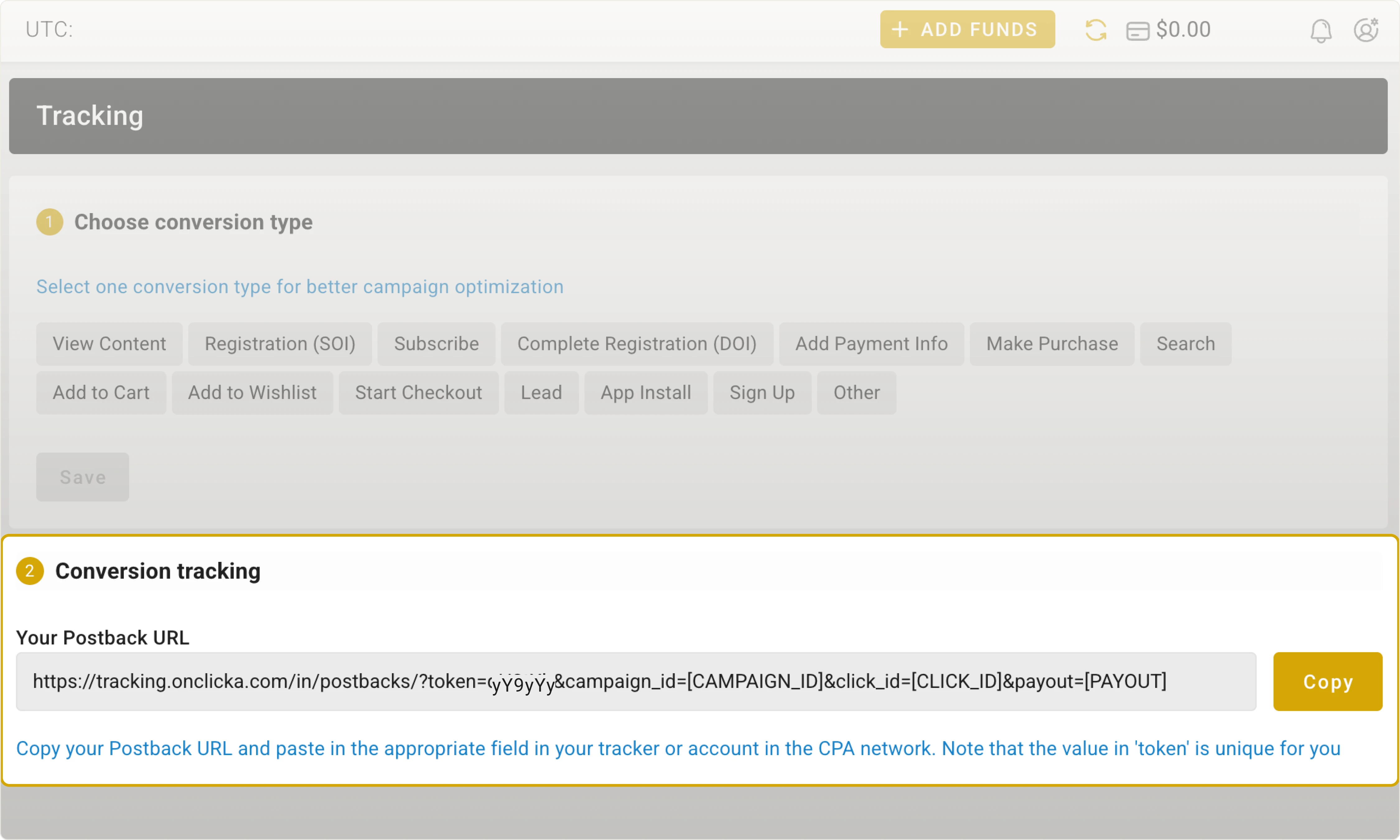This screenshot has height=840, width=1400.
Task: Select the View Content conversion type
Action: tap(109, 343)
